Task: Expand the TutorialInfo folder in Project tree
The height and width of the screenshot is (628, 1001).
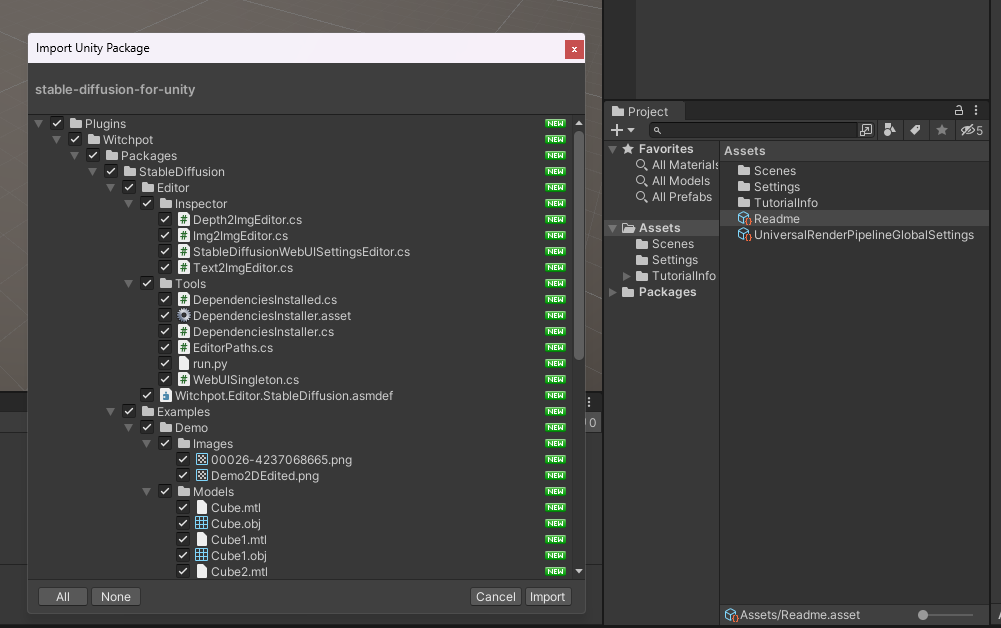Action: (x=627, y=276)
